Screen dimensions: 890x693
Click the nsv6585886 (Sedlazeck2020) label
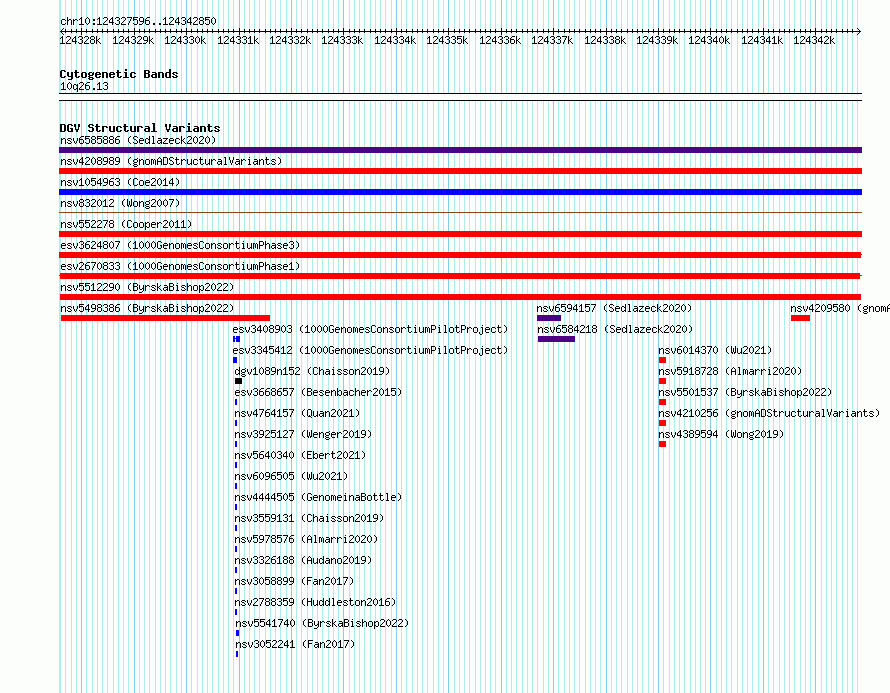138,140
